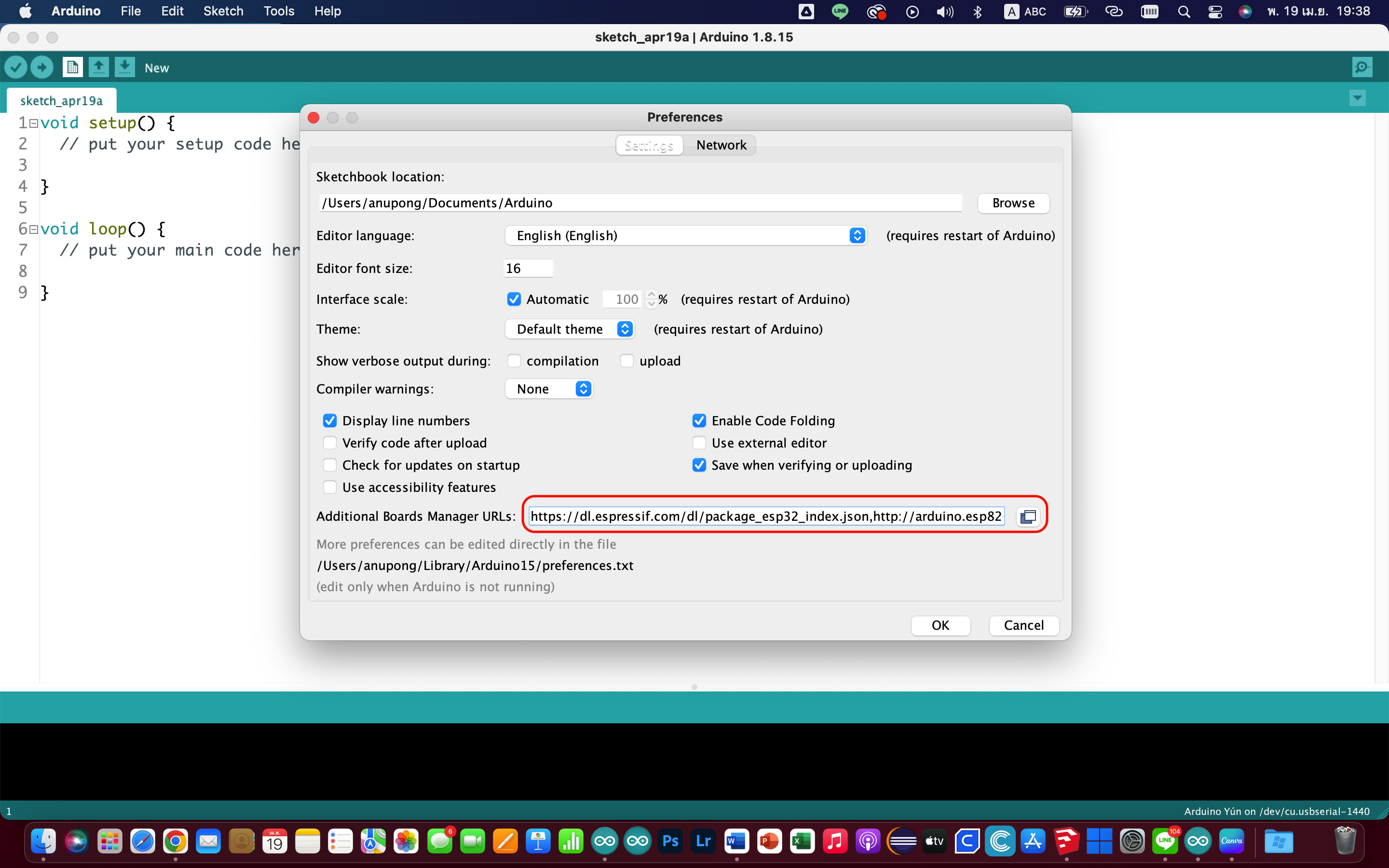The width and height of the screenshot is (1389, 868).
Task: Click the Additional Boards Manager URLs field
Action: click(x=766, y=516)
